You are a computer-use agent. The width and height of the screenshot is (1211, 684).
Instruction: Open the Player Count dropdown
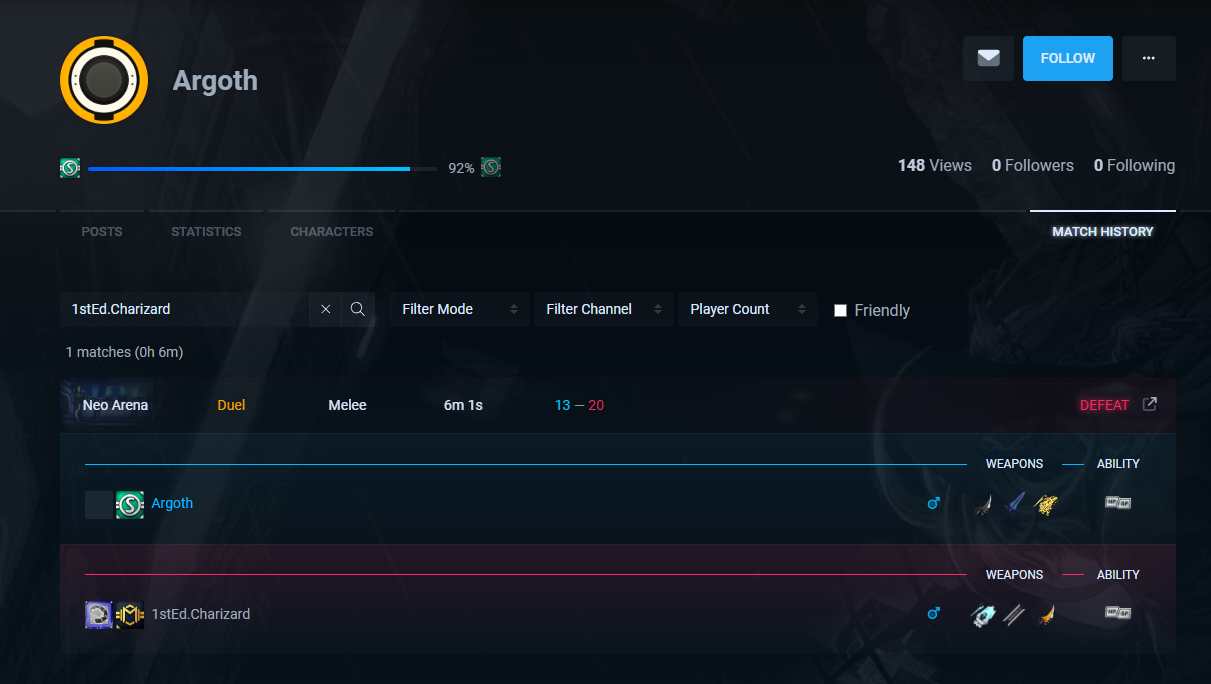[747, 310]
